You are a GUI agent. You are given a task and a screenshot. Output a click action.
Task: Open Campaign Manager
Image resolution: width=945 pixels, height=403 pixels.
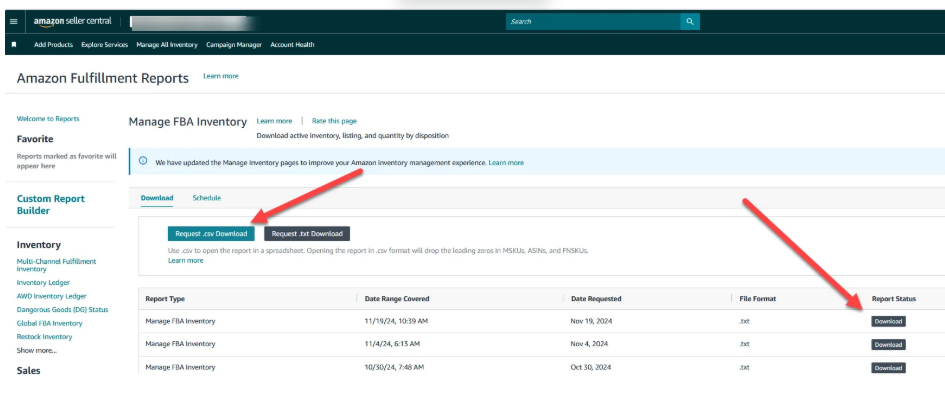point(234,45)
